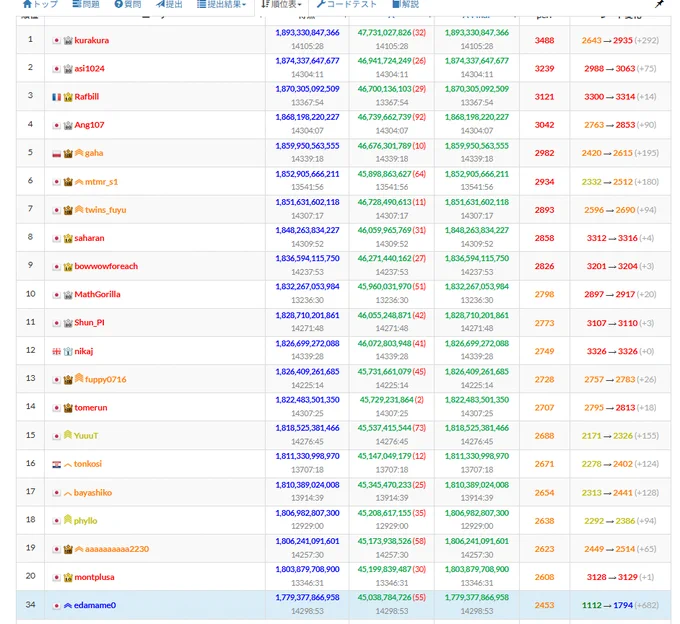This screenshot has width=680, height=624.
Task: Open montplusa's user profile
Action: pyautogui.click(x=95, y=577)
